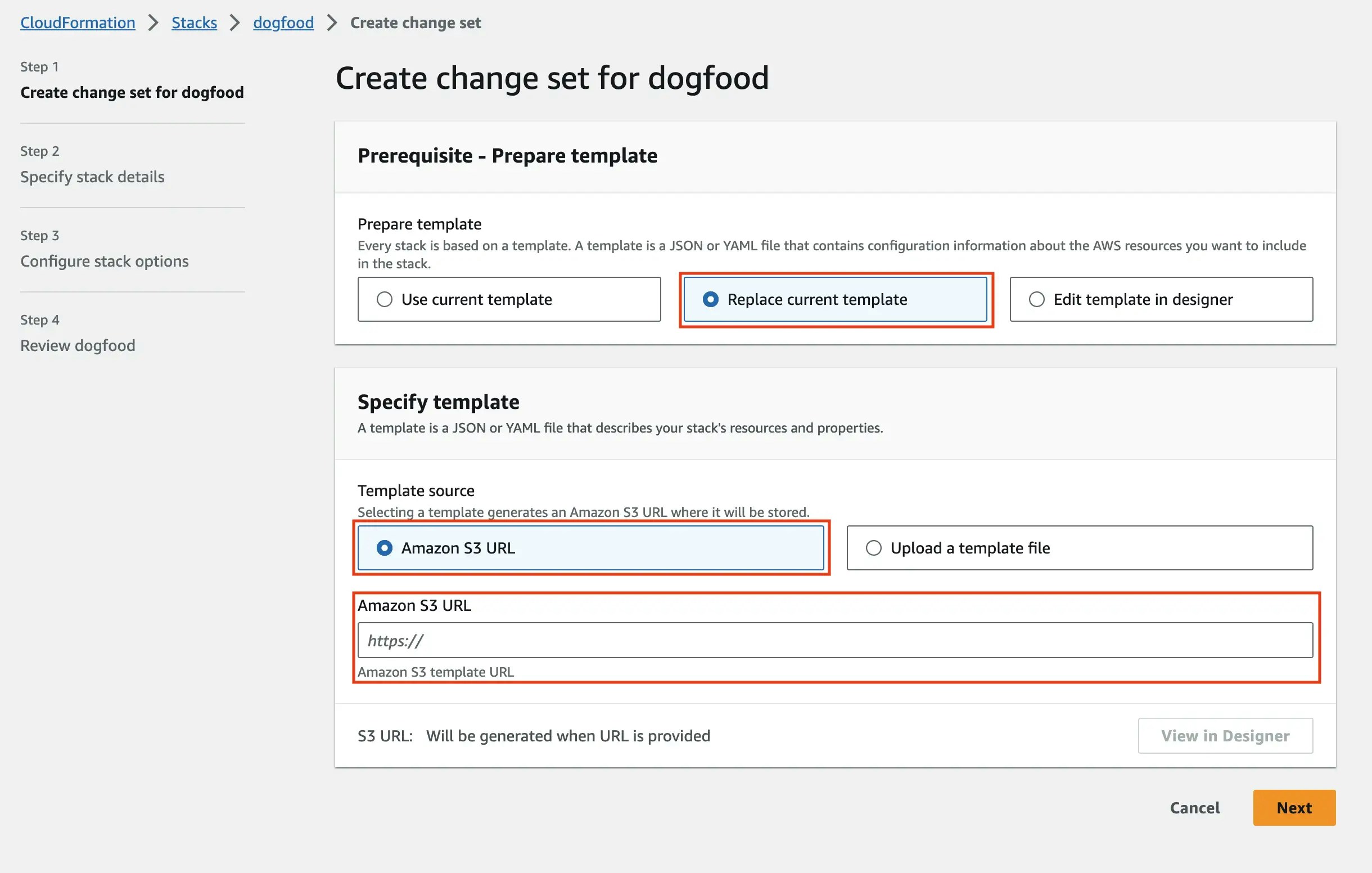Open the dogfood stack breadcrumb link
1372x873 pixels.
(283, 23)
